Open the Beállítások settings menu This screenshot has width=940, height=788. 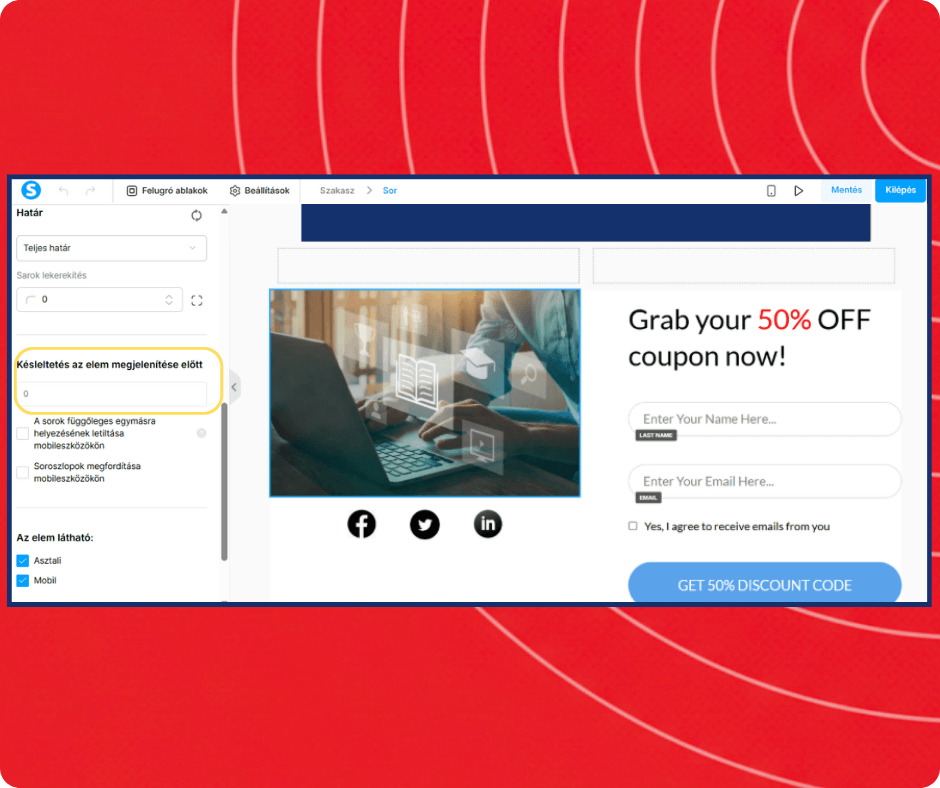260,191
